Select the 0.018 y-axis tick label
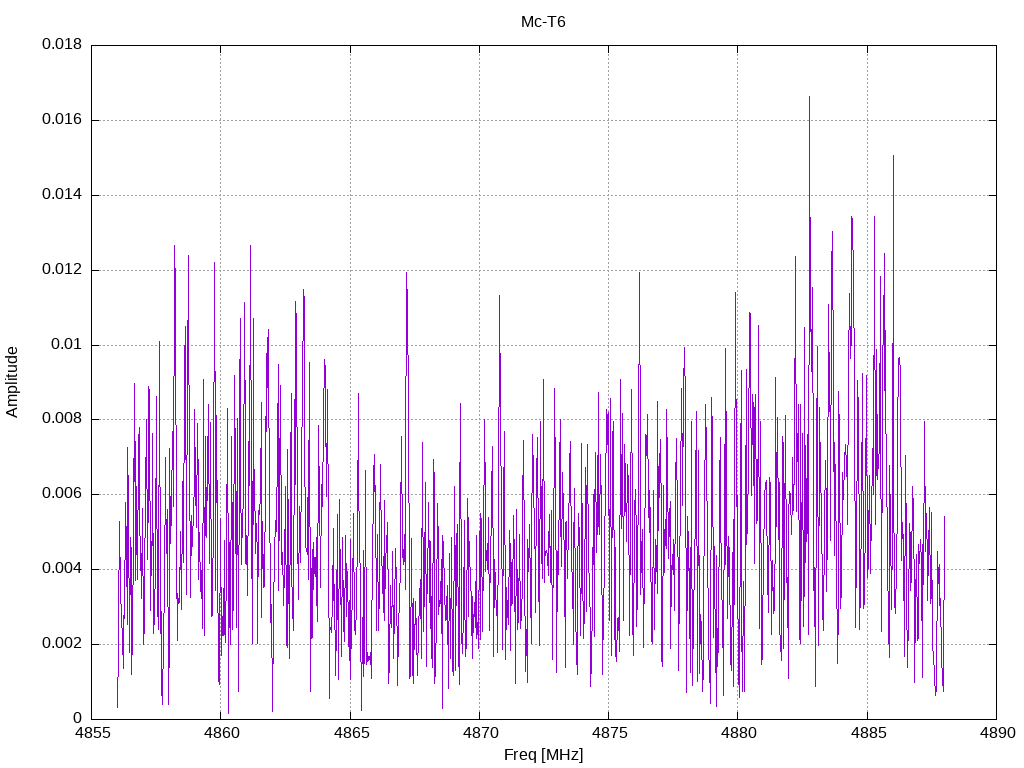The image size is (1024, 768). 61,45
